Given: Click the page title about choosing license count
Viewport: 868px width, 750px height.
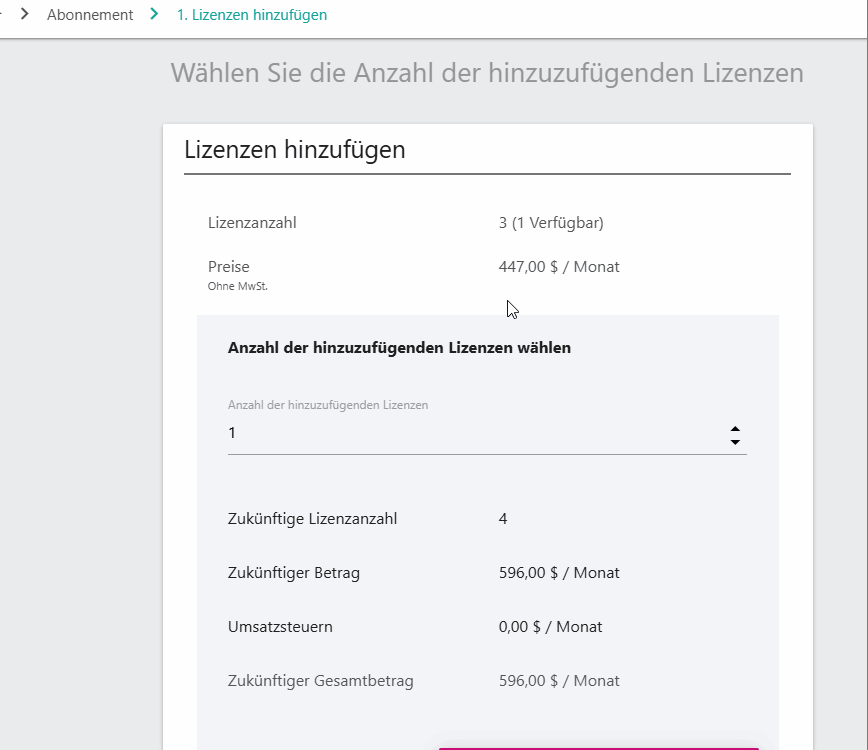Looking at the screenshot, I should point(487,73).
